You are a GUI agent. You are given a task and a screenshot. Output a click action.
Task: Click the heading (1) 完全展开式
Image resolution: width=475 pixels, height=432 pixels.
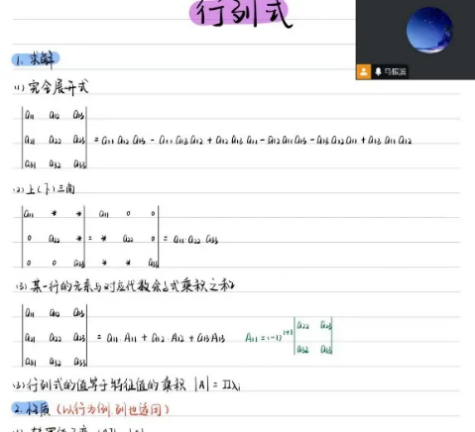(51, 87)
